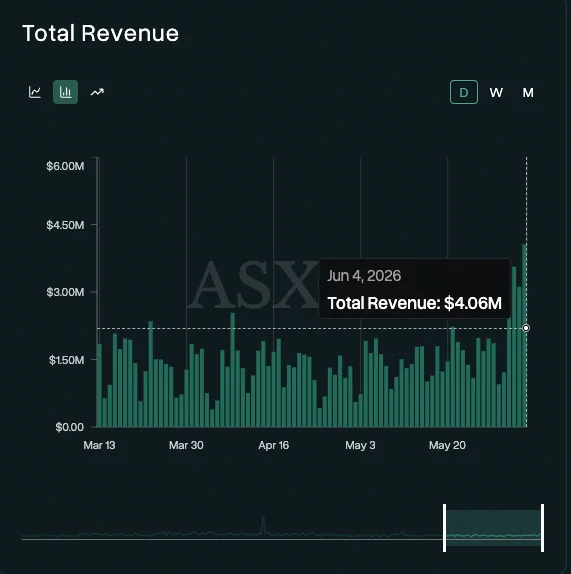
Task: Click the tallest bar for Jun 4
Action: [x=524, y=335]
